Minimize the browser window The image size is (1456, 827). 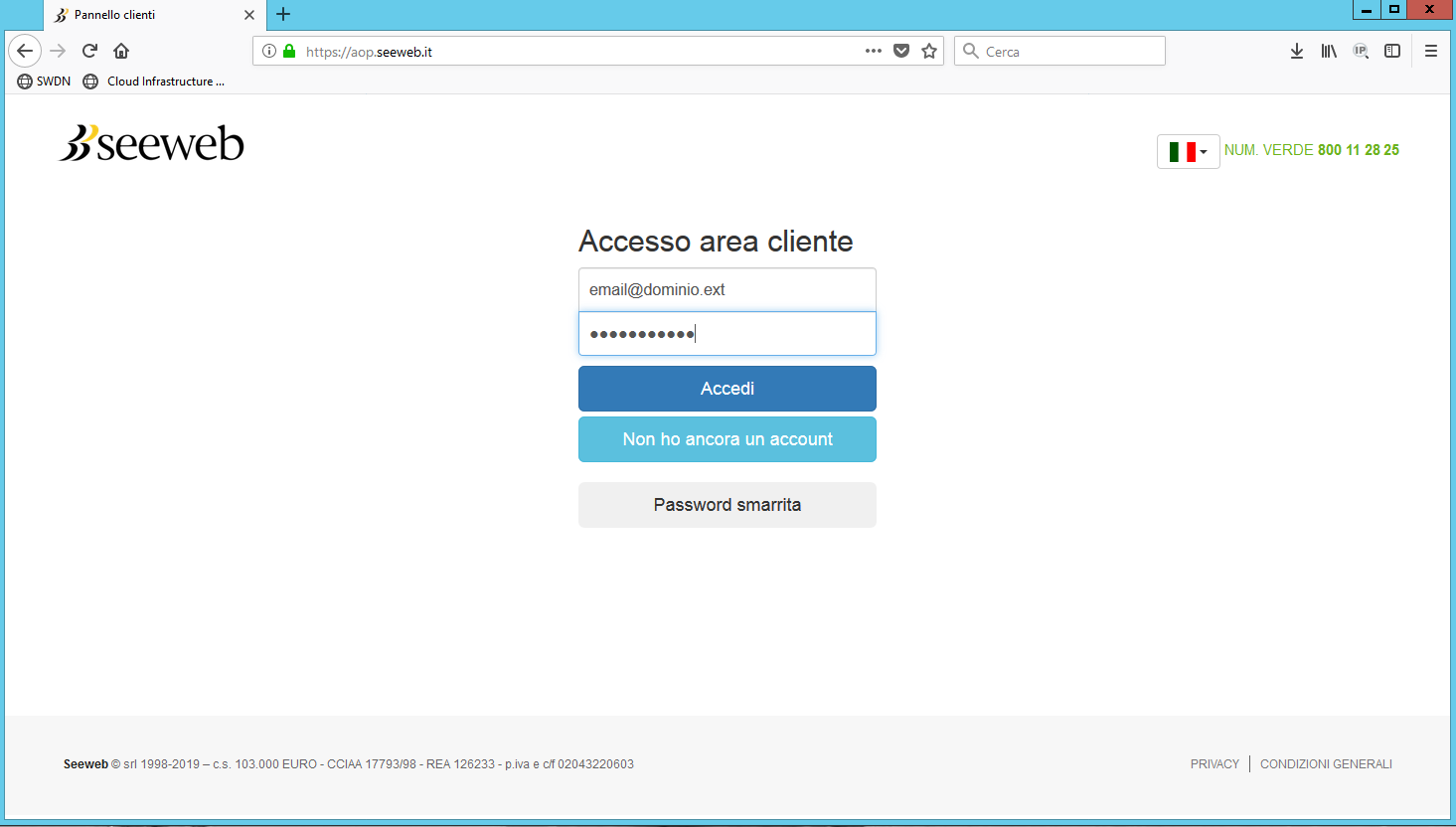(1367, 10)
